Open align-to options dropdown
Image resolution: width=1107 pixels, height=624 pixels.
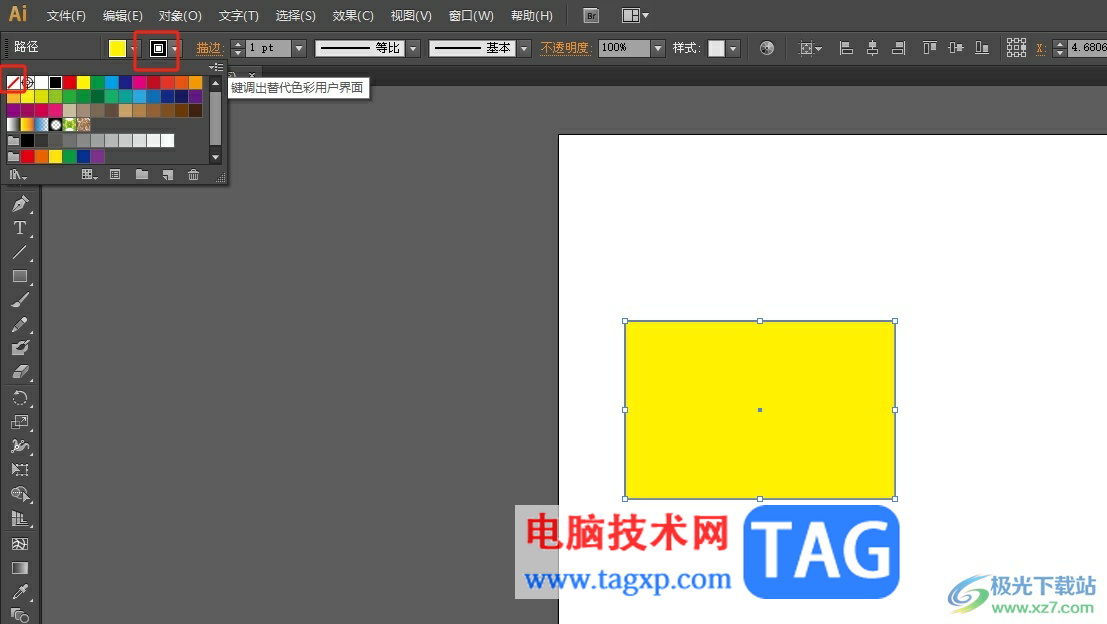click(x=810, y=48)
